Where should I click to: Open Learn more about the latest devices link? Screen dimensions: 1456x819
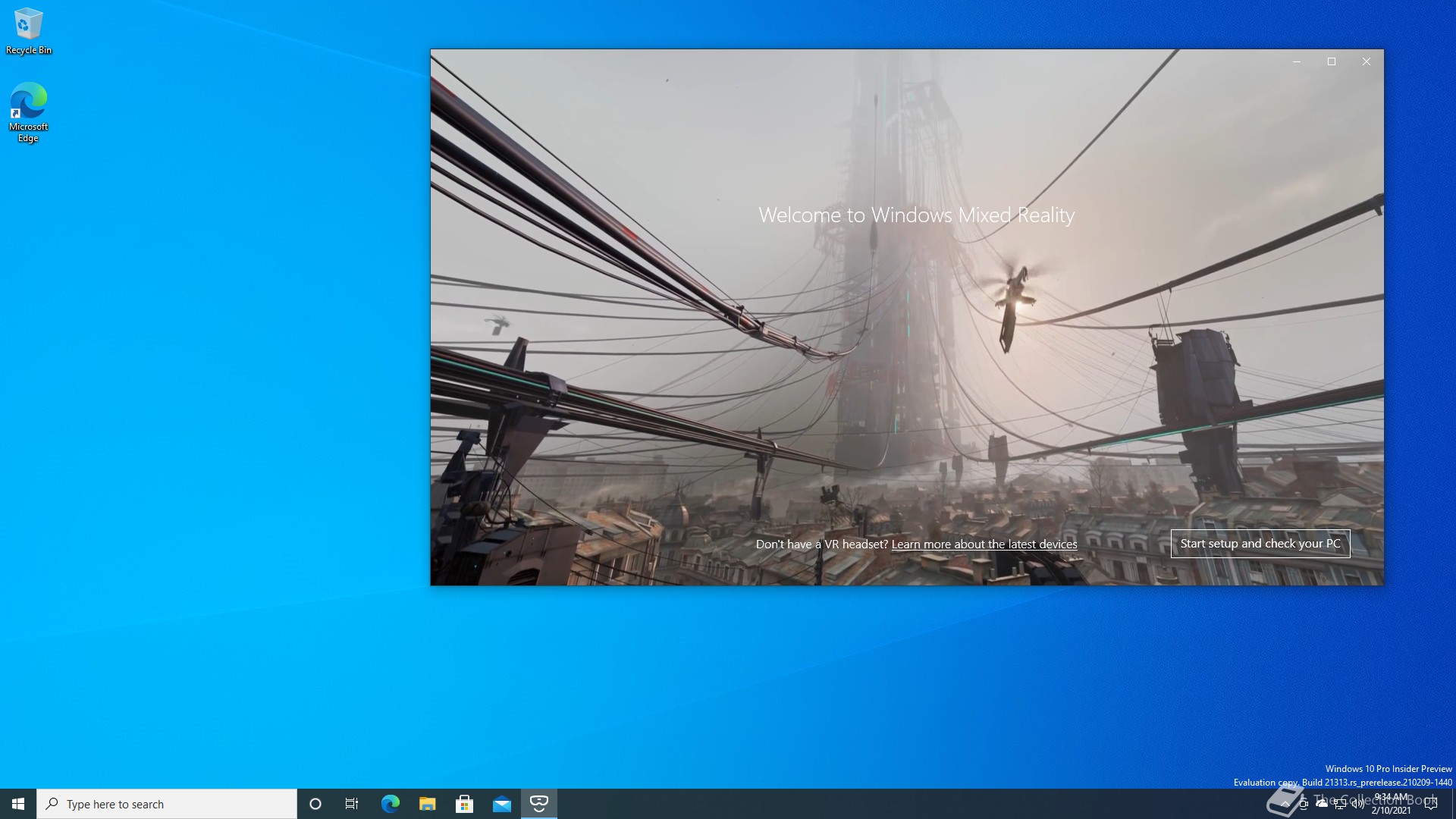tap(984, 544)
